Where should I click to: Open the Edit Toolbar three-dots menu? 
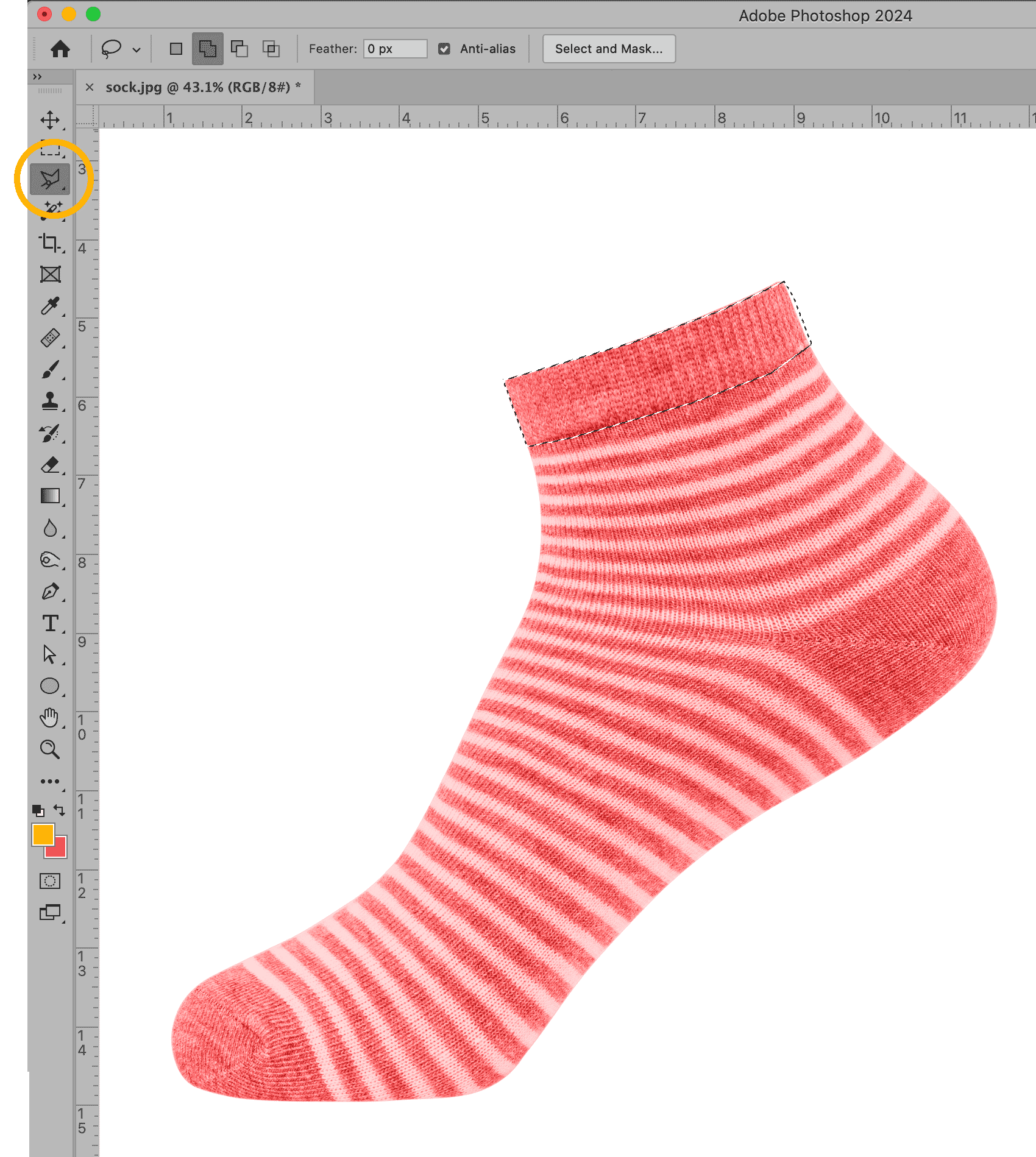[x=50, y=781]
